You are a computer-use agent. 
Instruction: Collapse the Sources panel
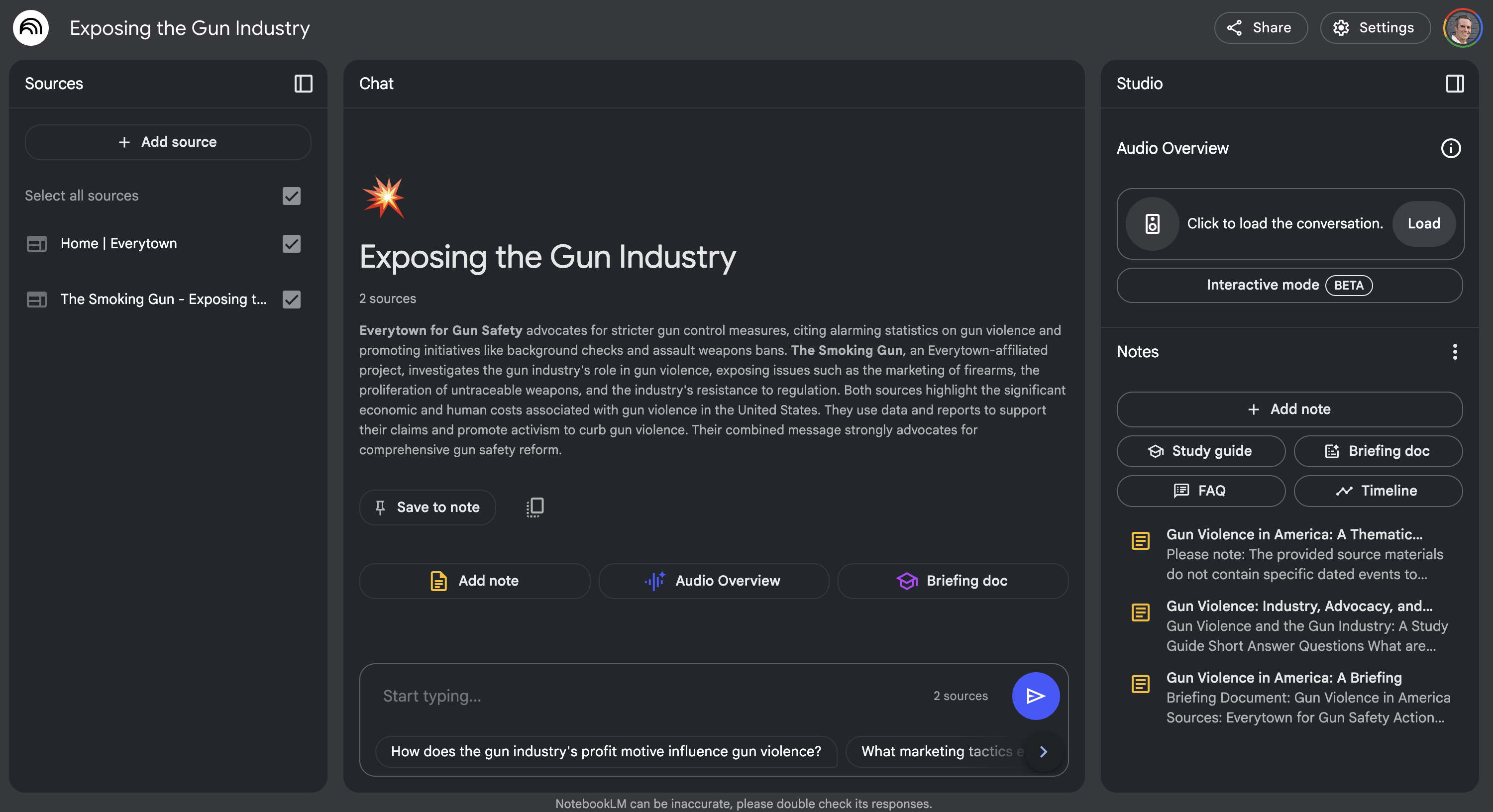click(303, 84)
